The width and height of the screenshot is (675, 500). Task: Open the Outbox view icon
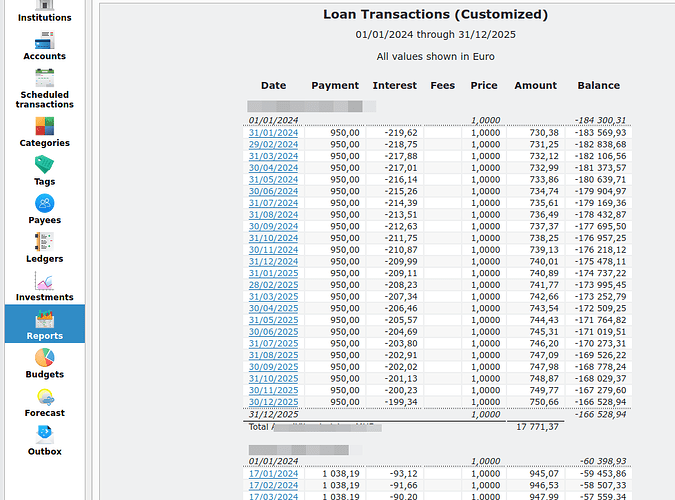[44, 435]
